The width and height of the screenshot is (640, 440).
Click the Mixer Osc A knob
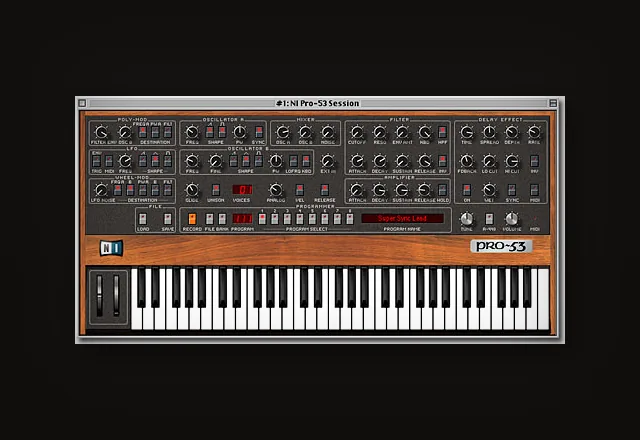click(282, 132)
